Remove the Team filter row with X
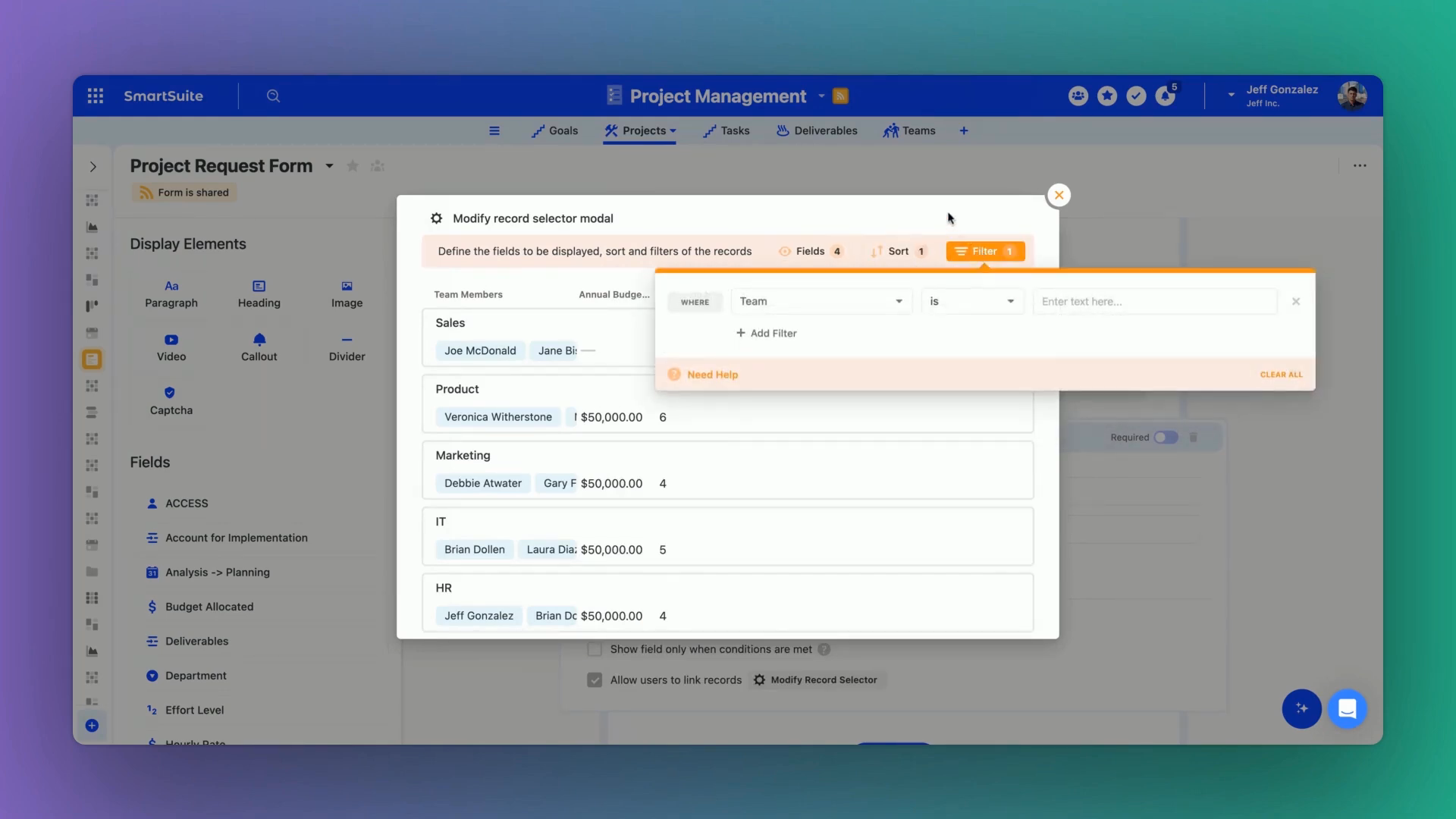 click(1296, 302)
